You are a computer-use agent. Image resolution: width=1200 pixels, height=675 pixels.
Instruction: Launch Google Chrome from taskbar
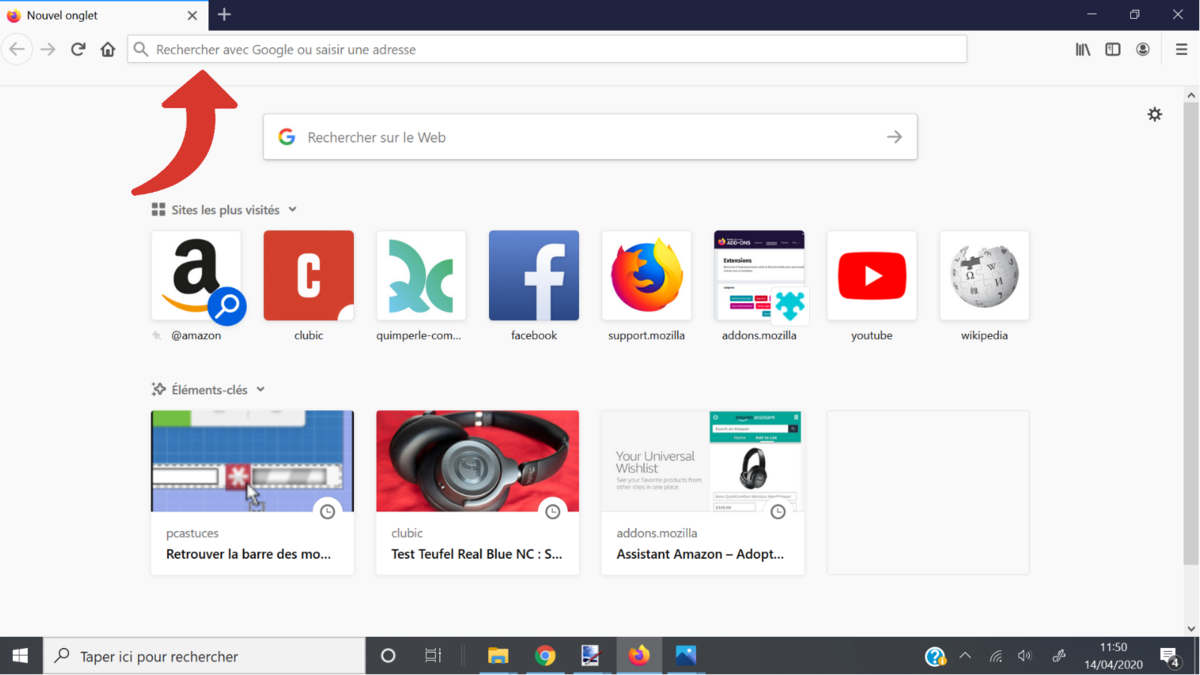pos(545,656)
